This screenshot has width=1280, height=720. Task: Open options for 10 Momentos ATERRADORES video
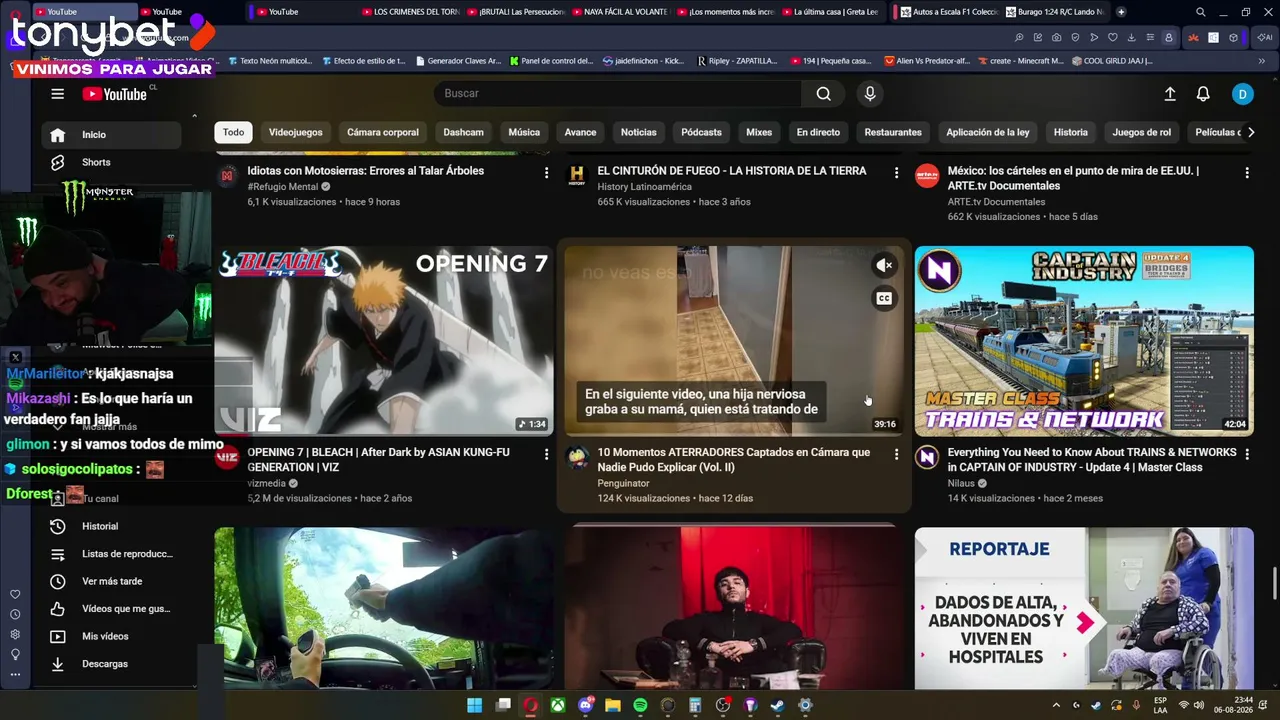(x=896, y=454)
